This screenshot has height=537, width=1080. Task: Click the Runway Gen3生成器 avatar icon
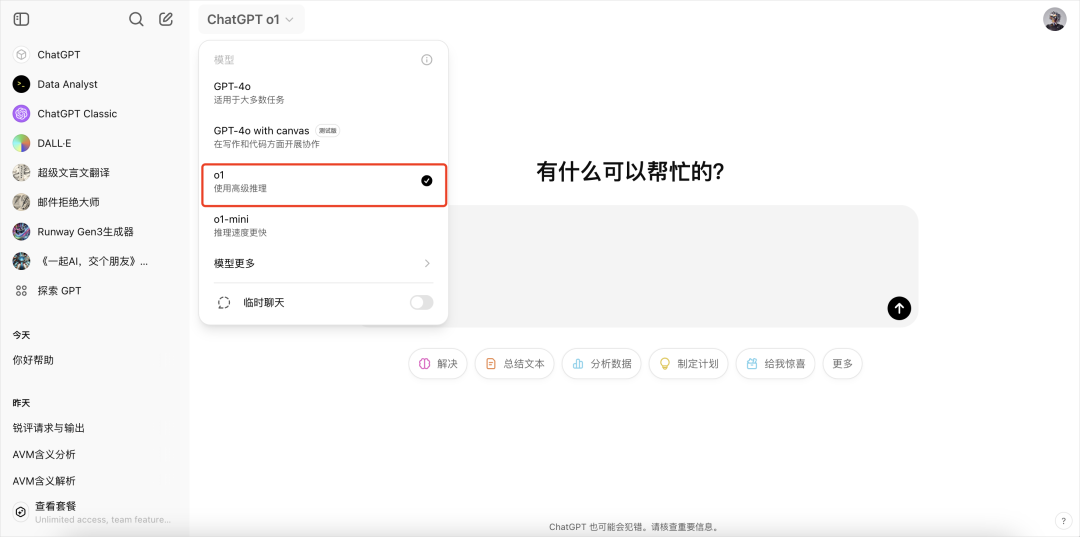click(x=21, y=231)
